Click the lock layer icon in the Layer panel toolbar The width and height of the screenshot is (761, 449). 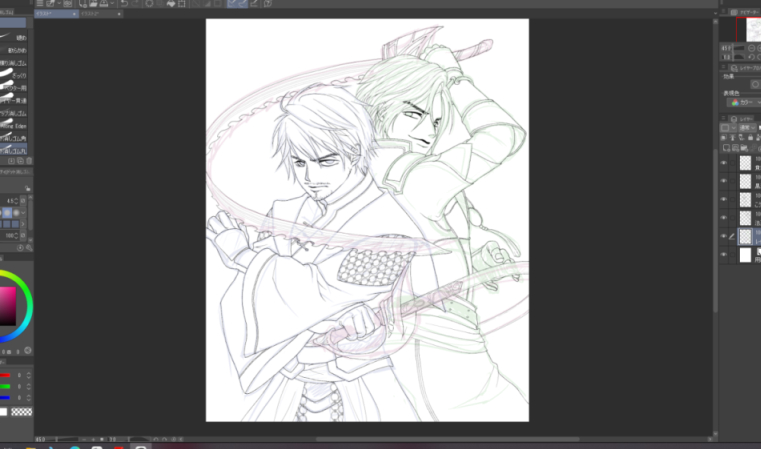750,137
